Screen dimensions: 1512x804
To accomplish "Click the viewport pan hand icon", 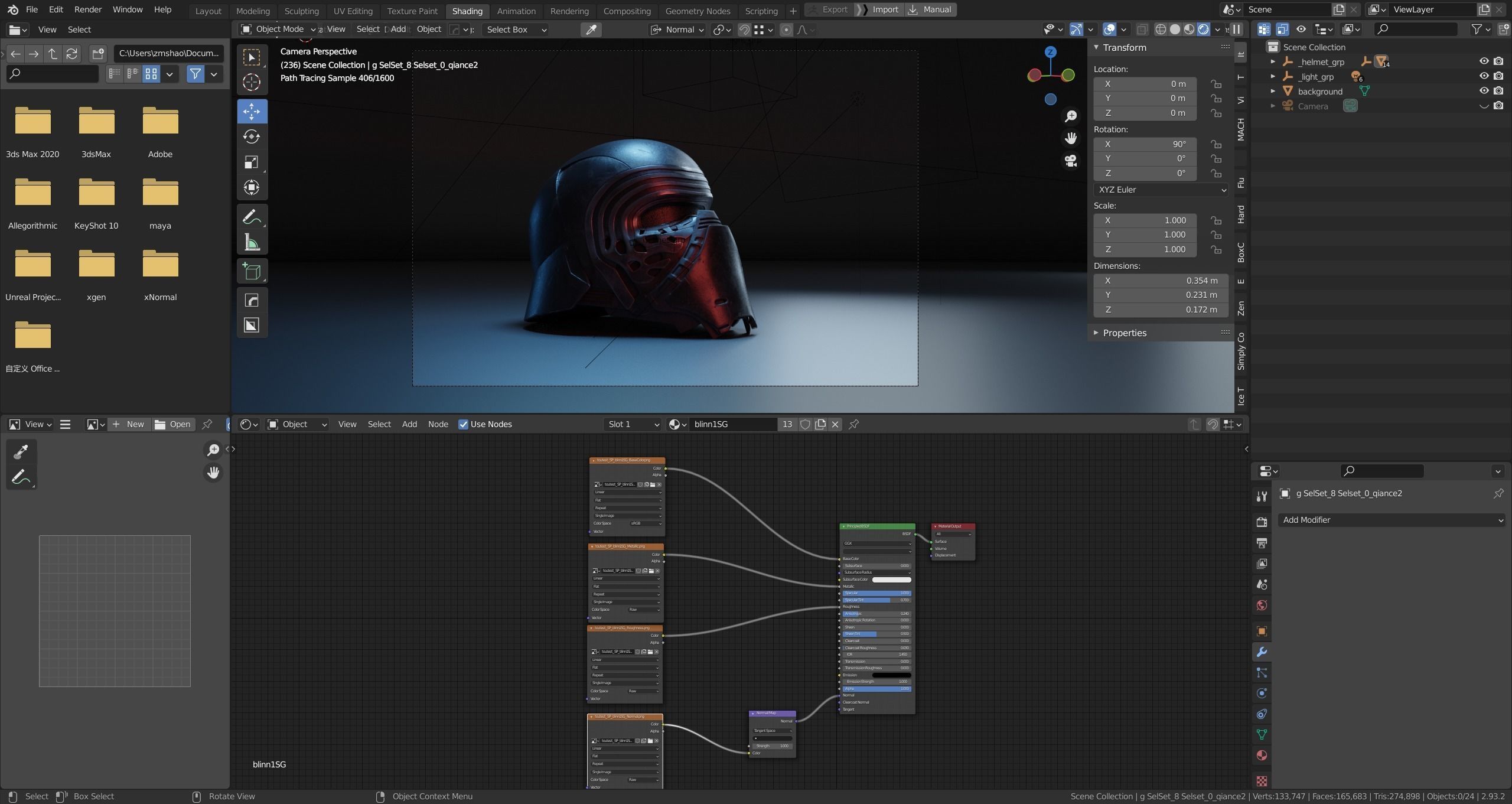I will [x=1071, y=138].
